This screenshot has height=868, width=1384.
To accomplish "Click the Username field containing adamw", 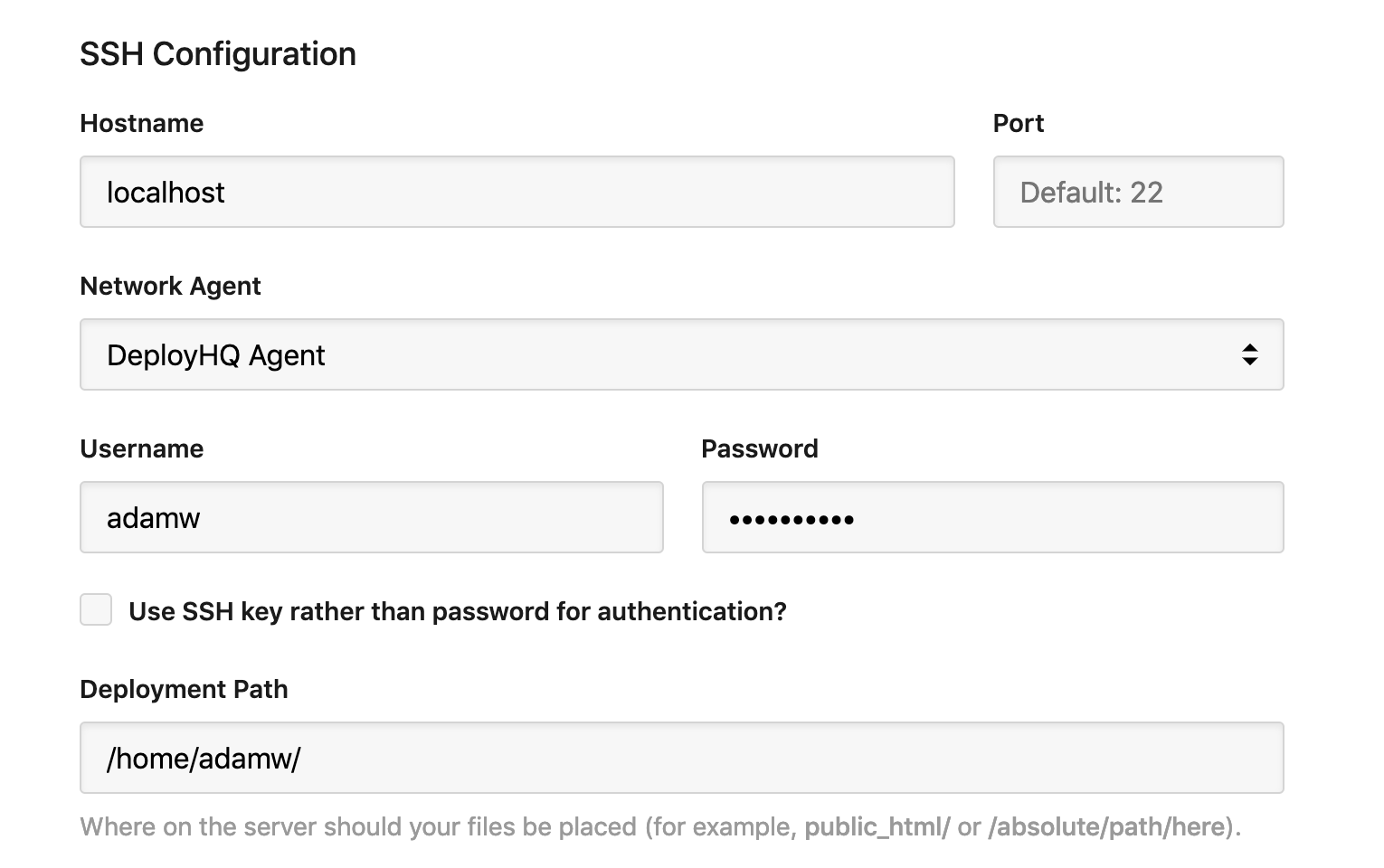I will pos(371,517).
